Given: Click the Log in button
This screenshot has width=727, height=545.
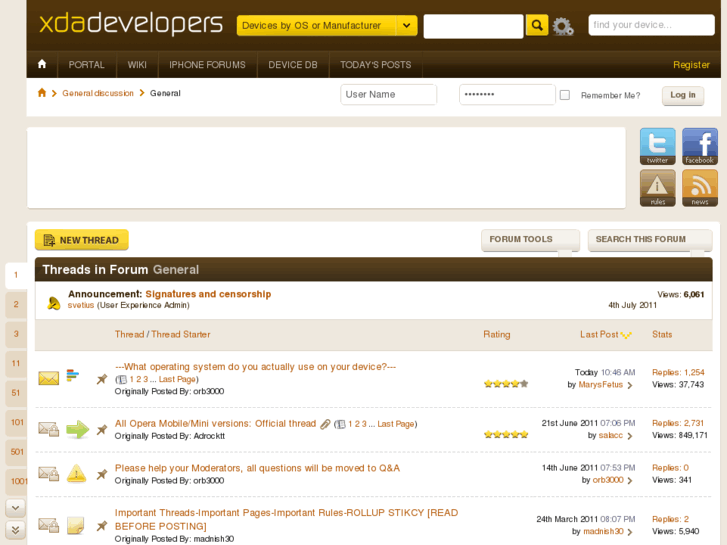Looking at the screenshot, I should click(x=682, y=96).
